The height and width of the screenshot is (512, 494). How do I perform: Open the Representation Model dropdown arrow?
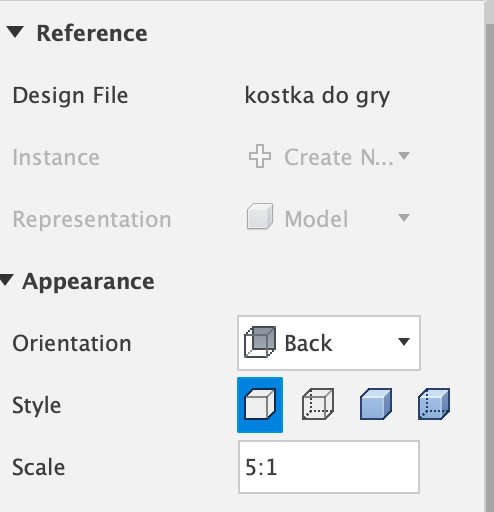pyautogui.click(x=404, y=218)
